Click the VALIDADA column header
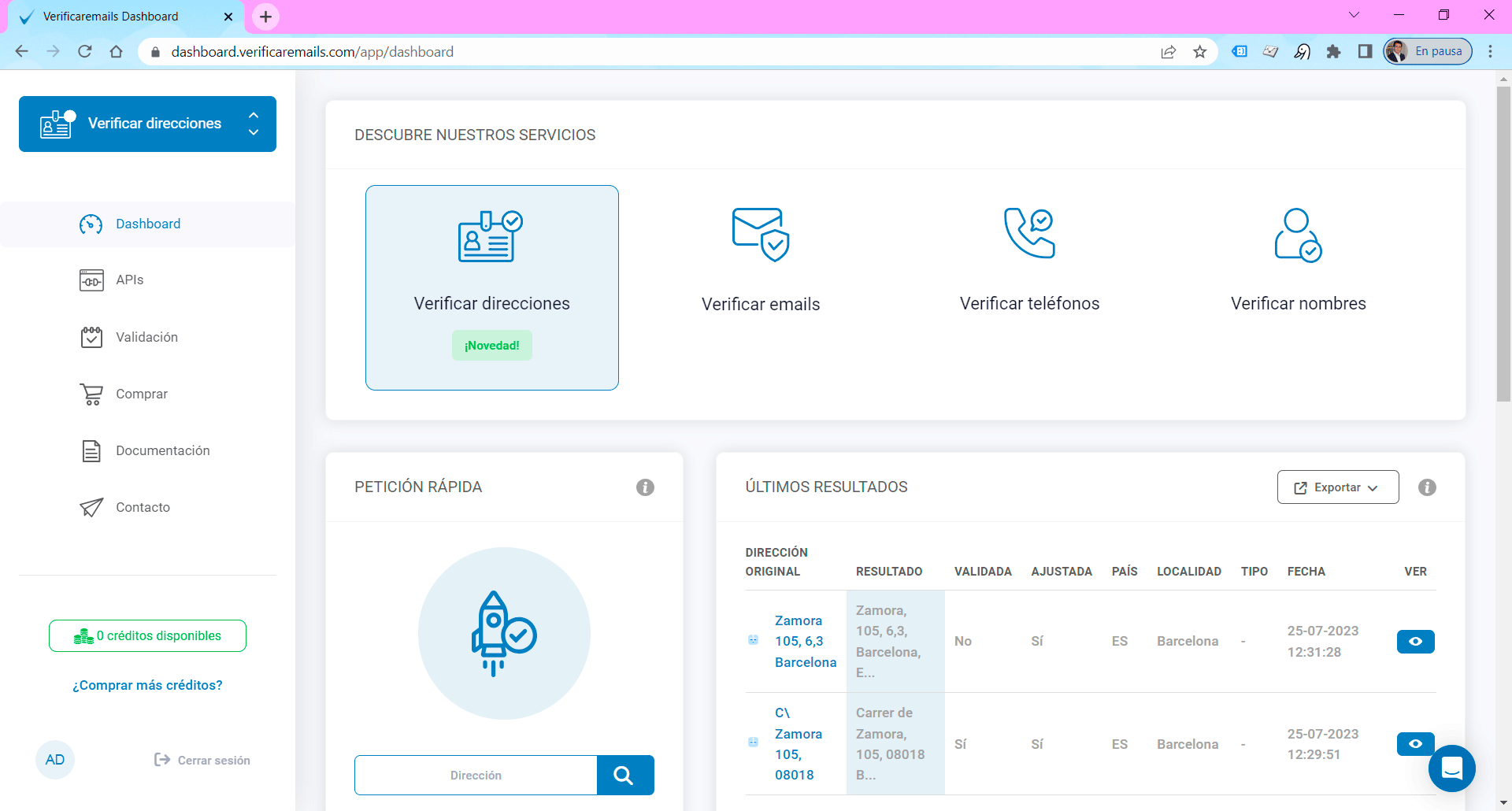Image resolution: width=1512 pixels, height=811 pixels. pyautogui.click(x=983, y=572)
